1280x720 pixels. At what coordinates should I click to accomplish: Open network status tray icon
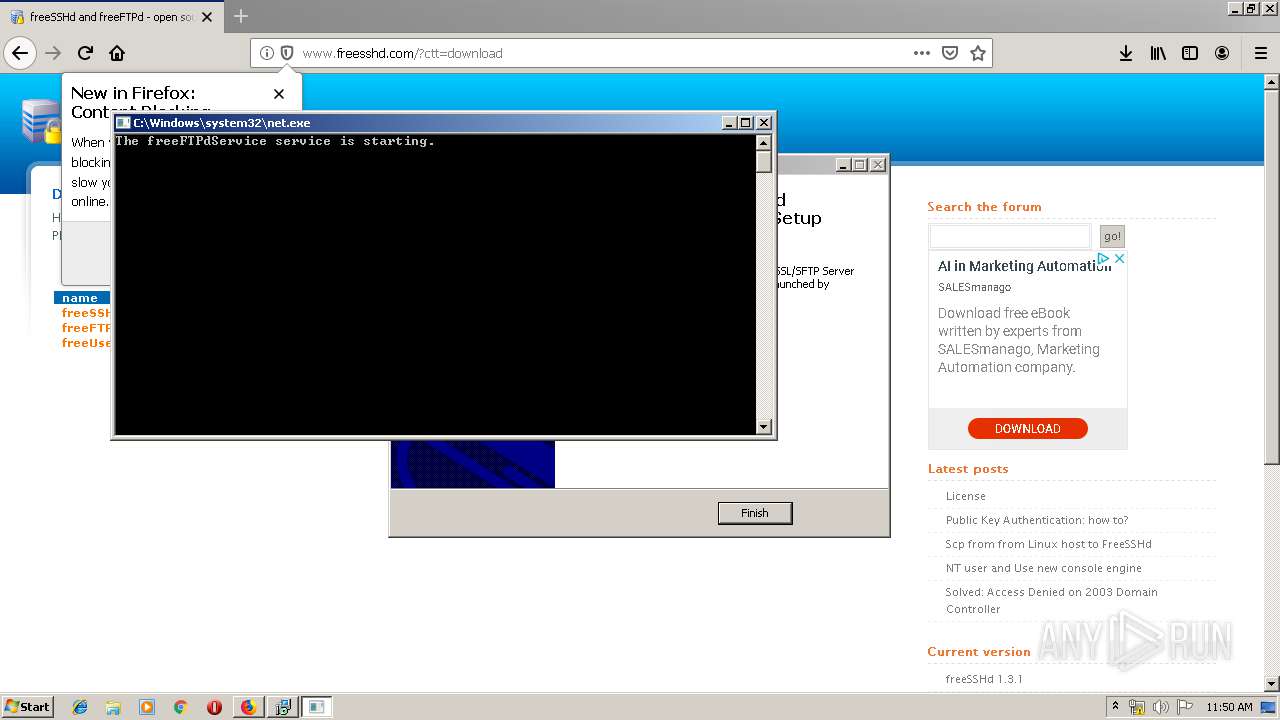(1137, 707)
